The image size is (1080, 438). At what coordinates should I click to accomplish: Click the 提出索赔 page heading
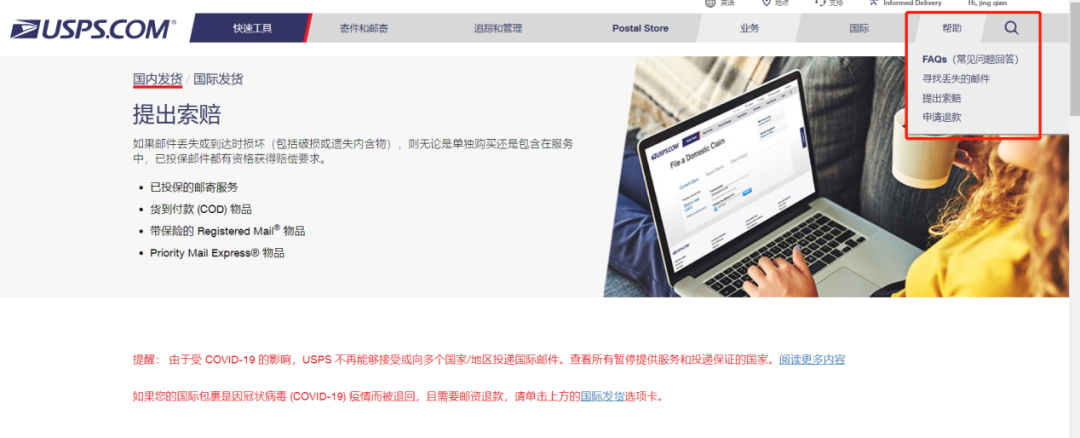coord(177,114)
